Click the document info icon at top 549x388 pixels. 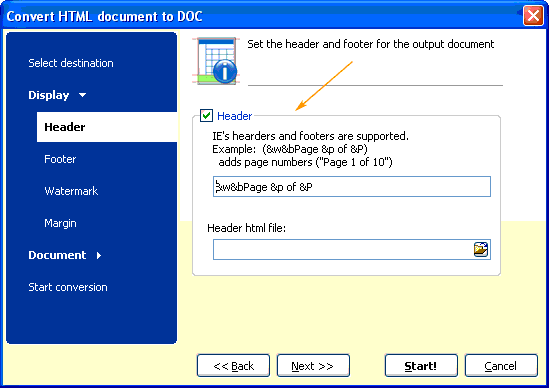[x=215, y=61]
